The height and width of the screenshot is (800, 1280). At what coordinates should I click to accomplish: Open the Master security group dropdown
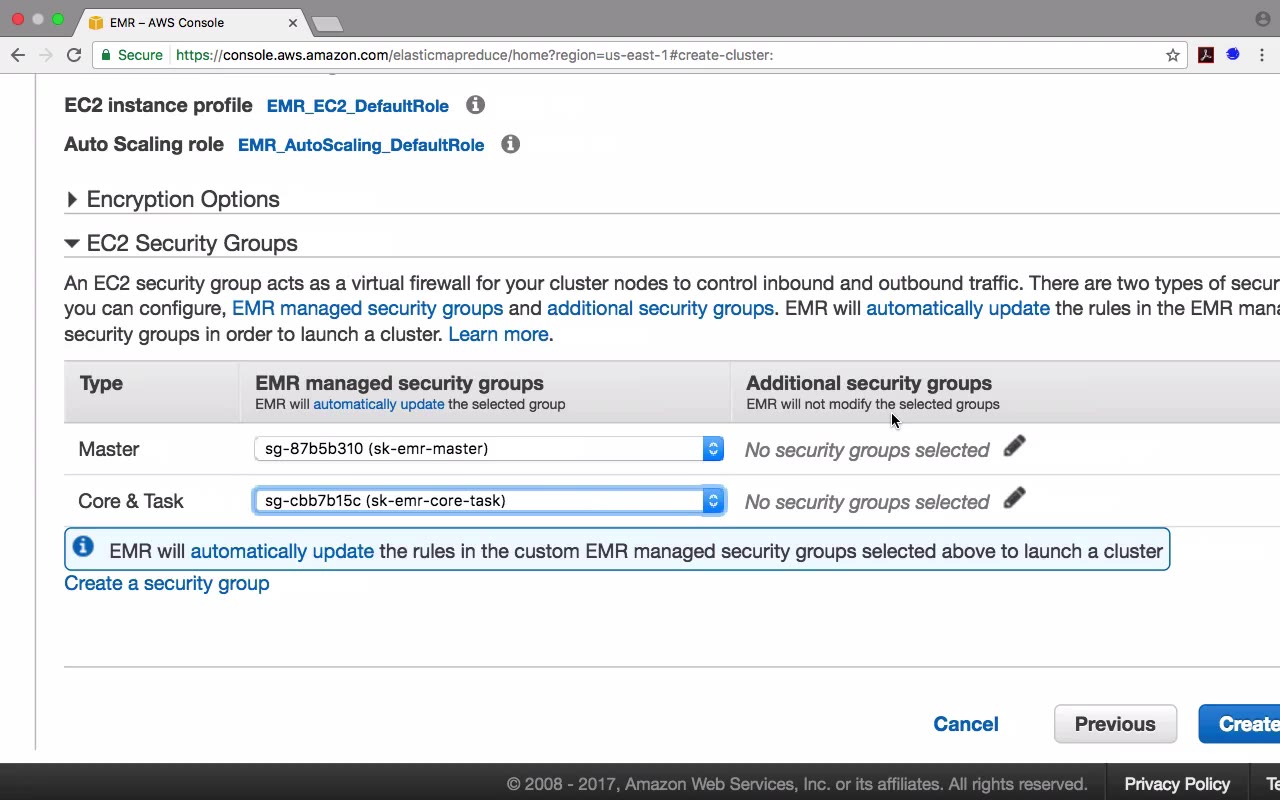point(489,449)
